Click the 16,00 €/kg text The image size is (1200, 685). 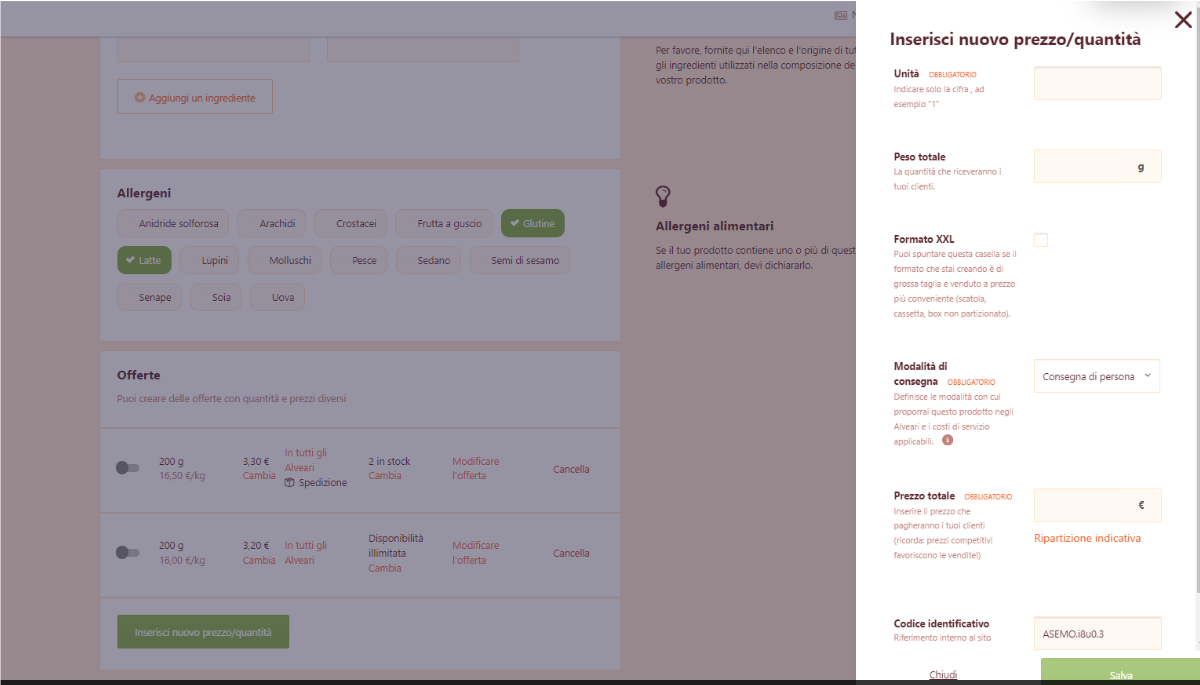coord(182,560)
